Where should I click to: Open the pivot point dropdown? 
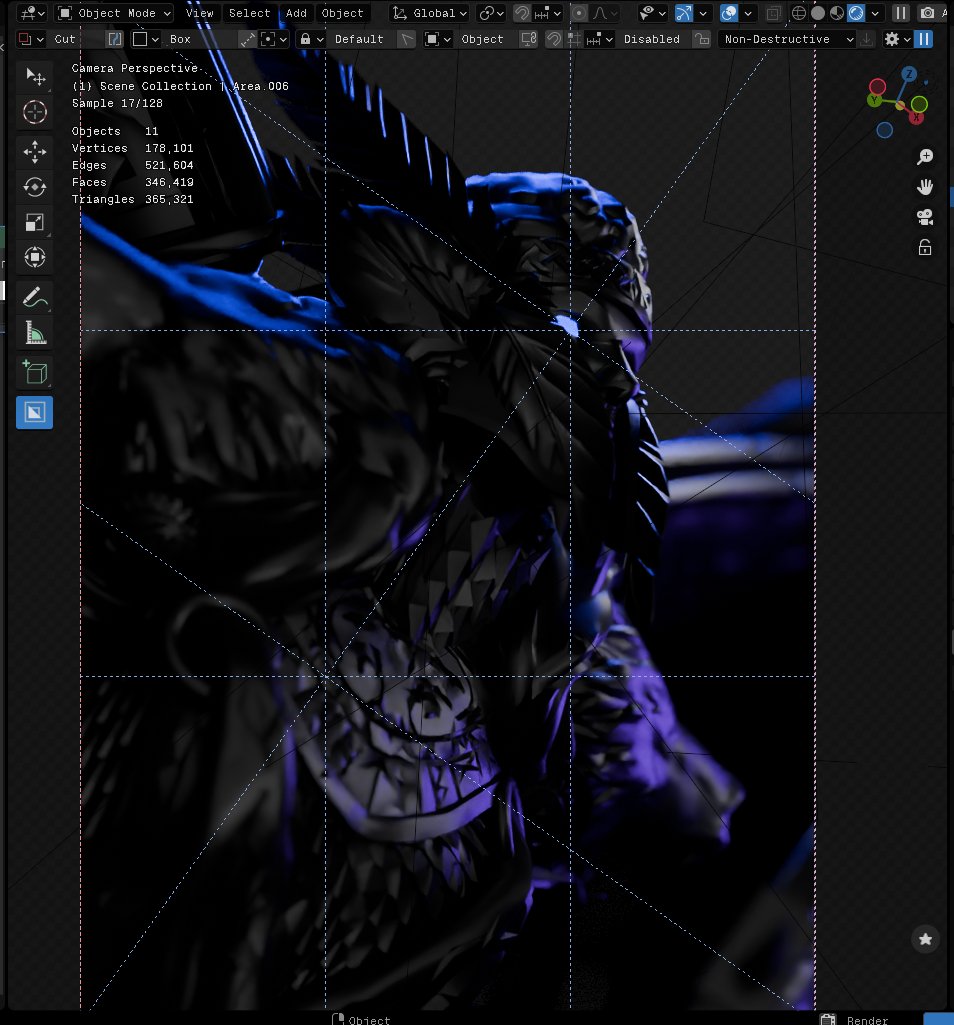(x=491, y=13)
